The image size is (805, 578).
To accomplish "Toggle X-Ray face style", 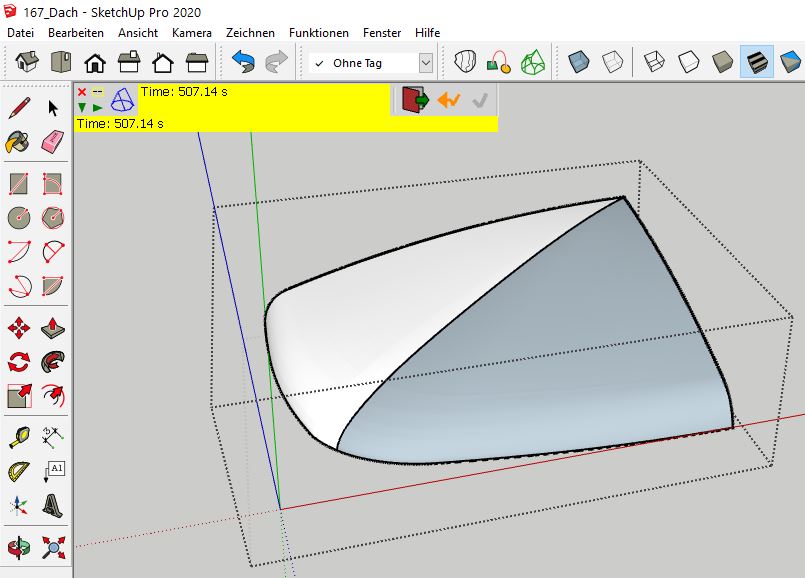I will click(x=579, y=63).
